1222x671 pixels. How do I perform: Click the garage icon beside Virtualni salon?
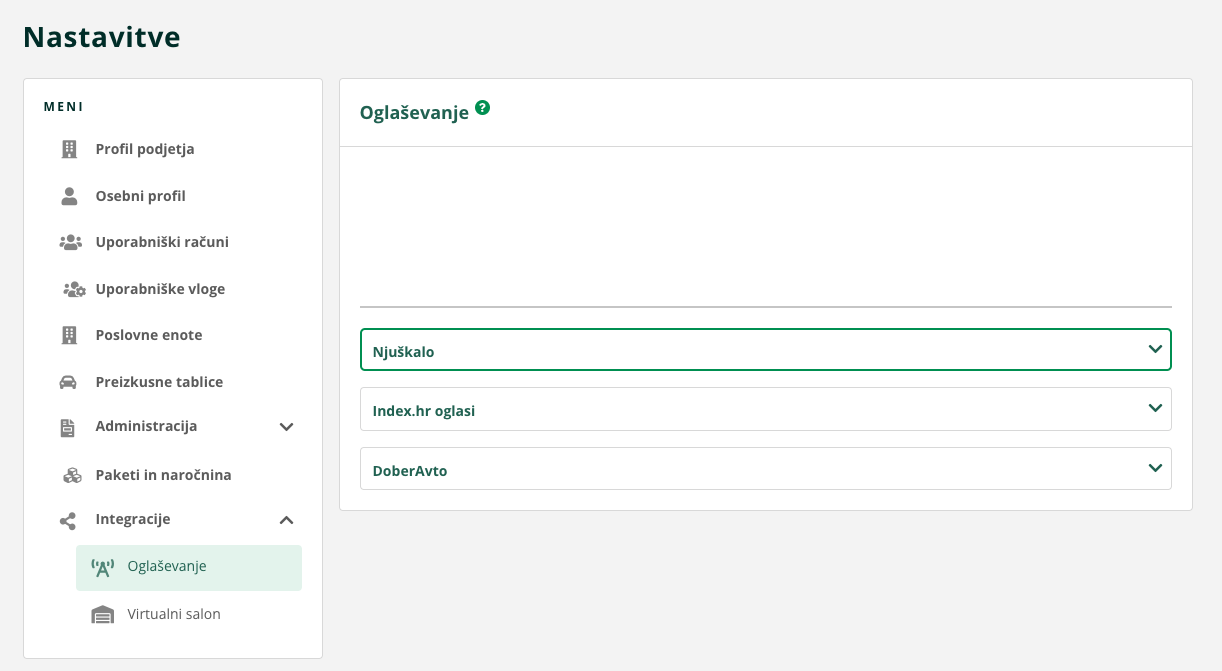tap(102, 614)
